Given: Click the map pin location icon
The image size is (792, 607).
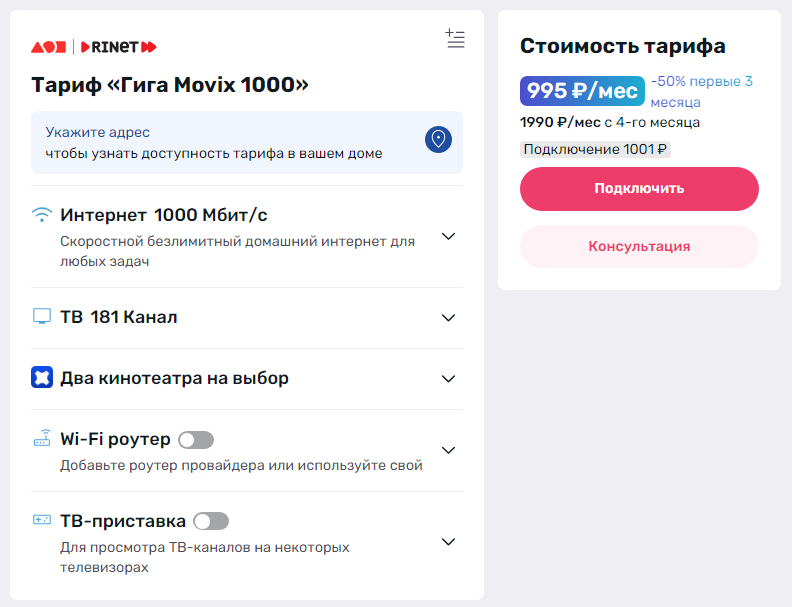Looking at the screenshot, I should pos(438,140).
